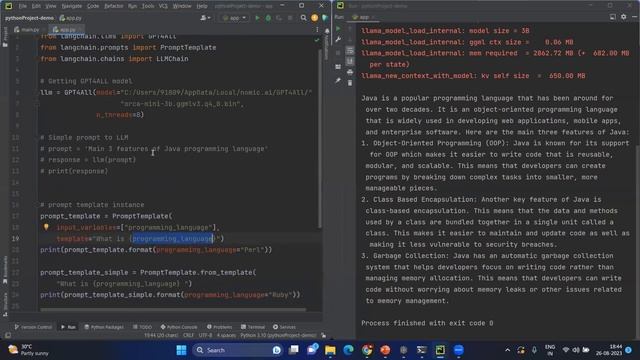The width and height of the screenshot is (640, 360).
Task: Click pin tab icon in Run window
Action: point(338,80)
